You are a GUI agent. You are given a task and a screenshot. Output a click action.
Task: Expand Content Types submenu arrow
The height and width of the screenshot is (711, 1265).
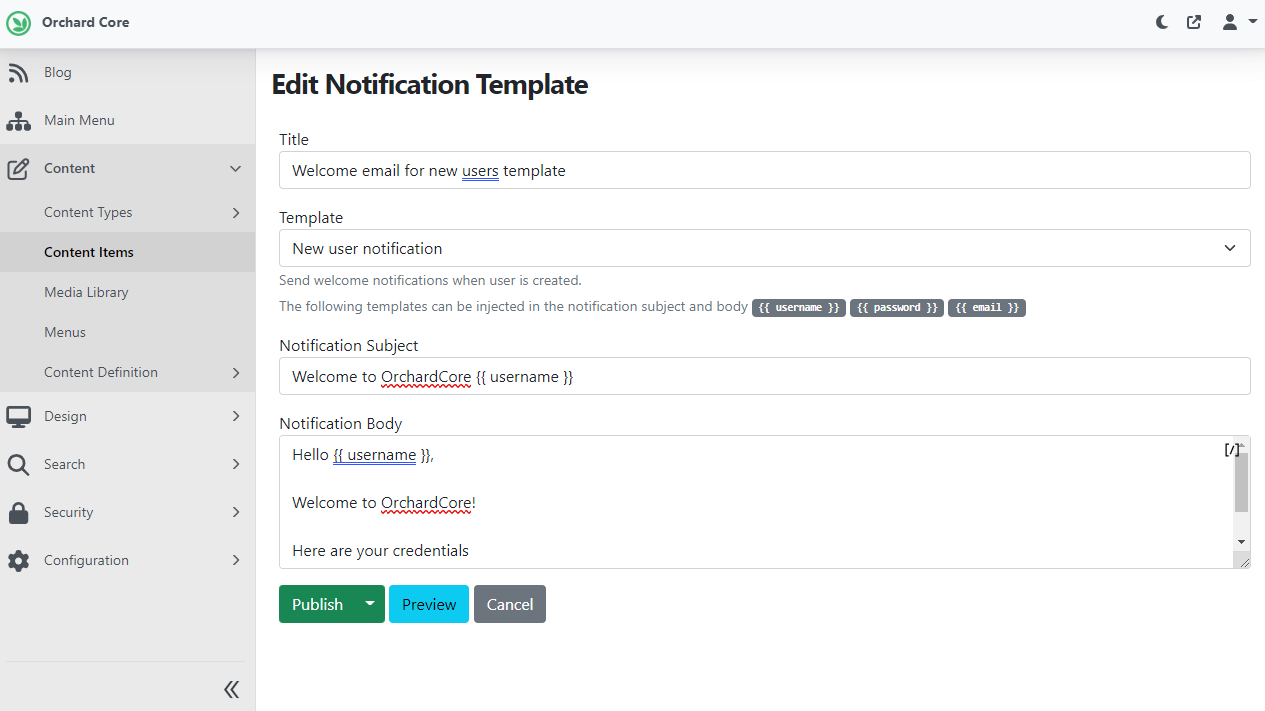point(236,212)
